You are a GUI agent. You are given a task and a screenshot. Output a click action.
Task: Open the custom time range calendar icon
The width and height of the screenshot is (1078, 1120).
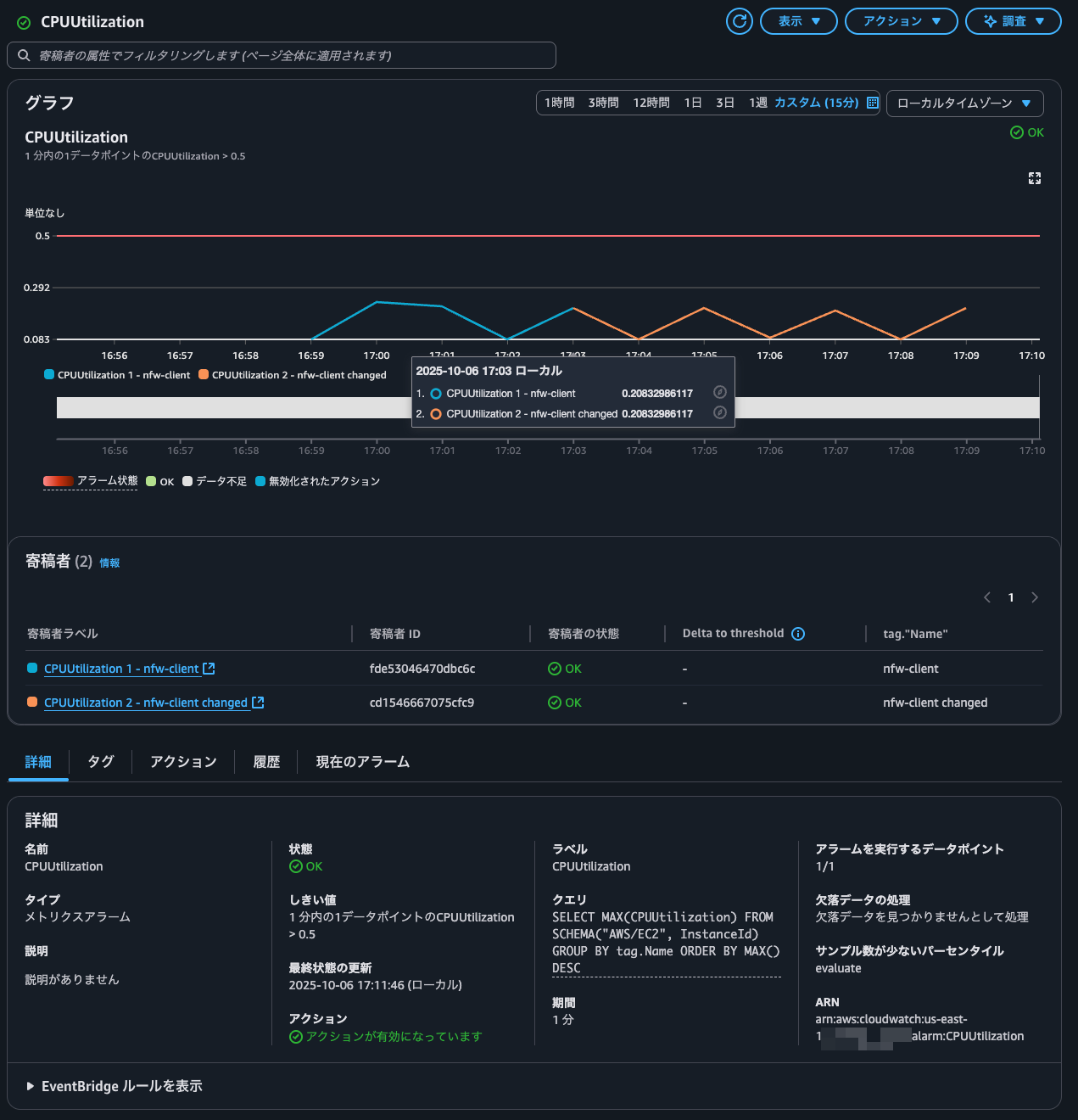[x=872, y=103]
